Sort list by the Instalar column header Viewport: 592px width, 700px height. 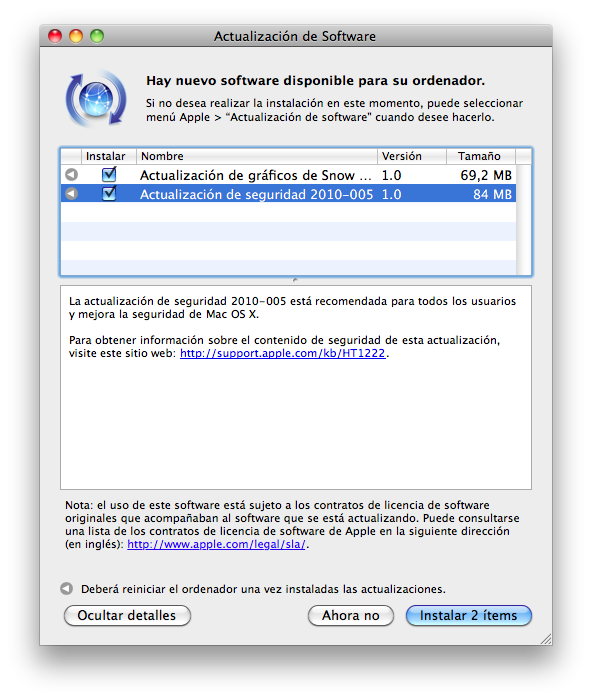(108, 156)
